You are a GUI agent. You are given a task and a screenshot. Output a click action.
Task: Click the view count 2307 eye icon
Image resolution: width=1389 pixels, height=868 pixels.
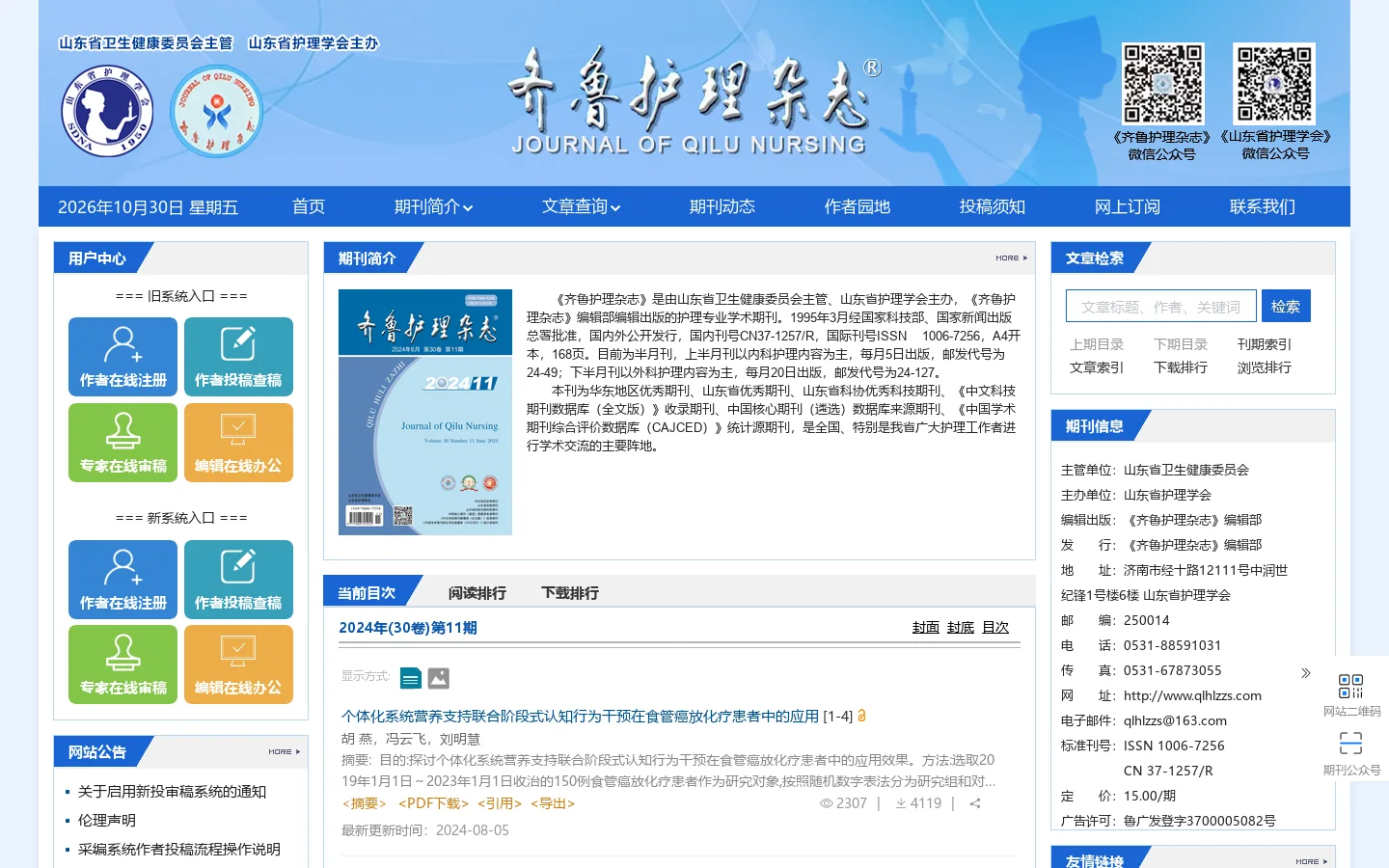(x=826, y=803)
